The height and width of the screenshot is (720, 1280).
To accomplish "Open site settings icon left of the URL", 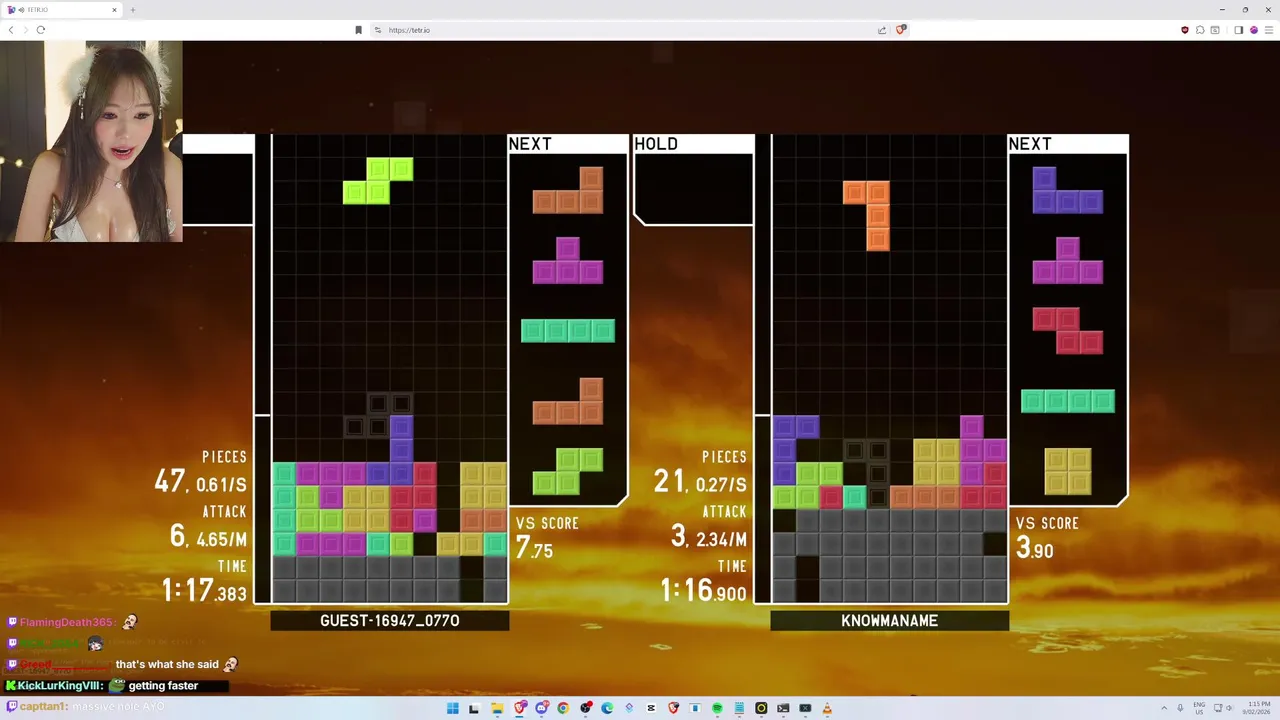I will pyautogui.click(x=378, y=30).
